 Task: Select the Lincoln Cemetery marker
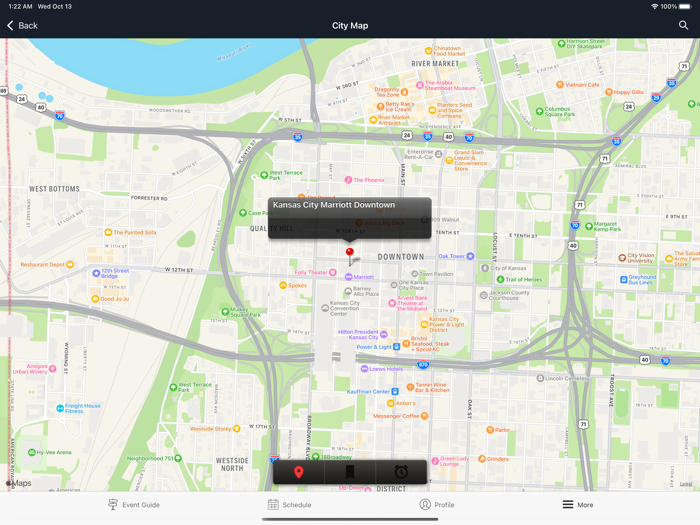tap(540, 378)
